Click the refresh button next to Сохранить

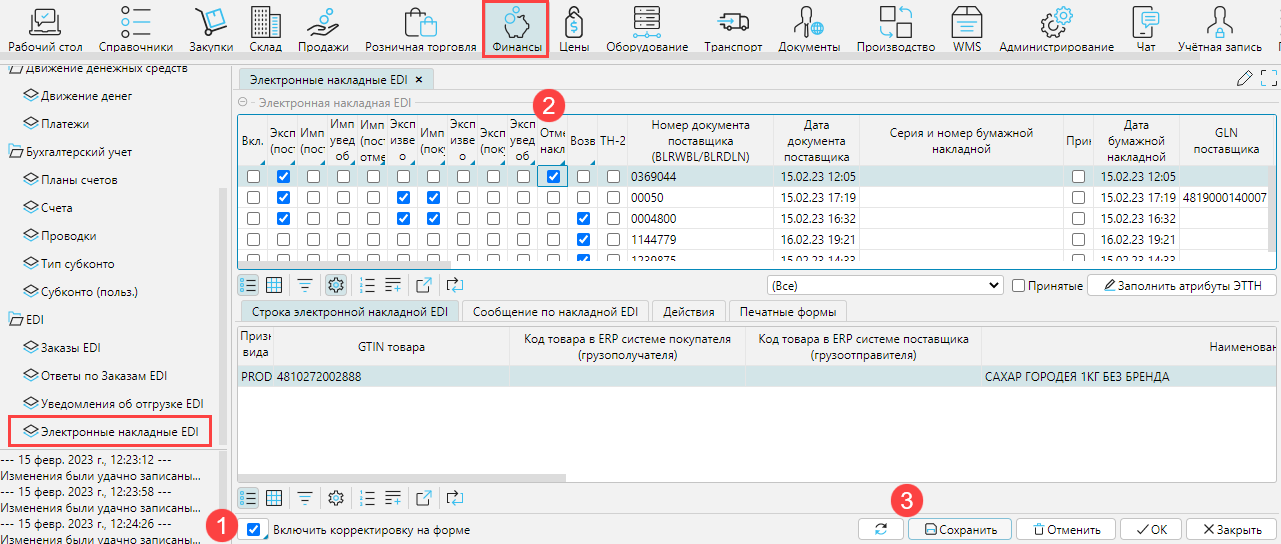pyautogui.click(x=881, y=529)
